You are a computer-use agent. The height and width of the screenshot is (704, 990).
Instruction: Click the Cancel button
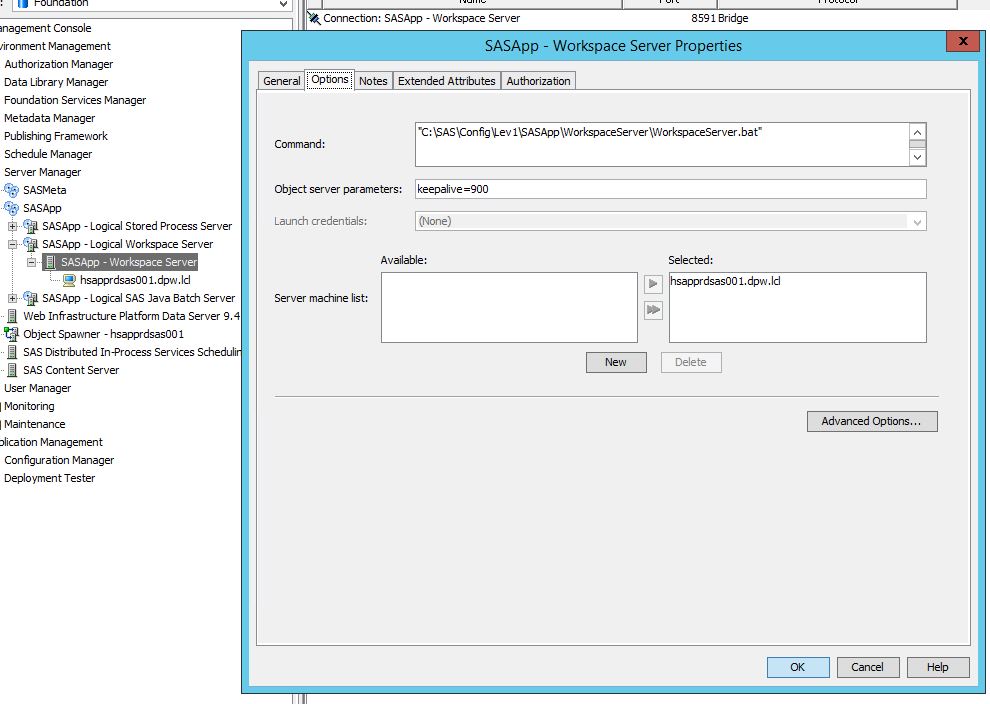(x=868, y=667)
